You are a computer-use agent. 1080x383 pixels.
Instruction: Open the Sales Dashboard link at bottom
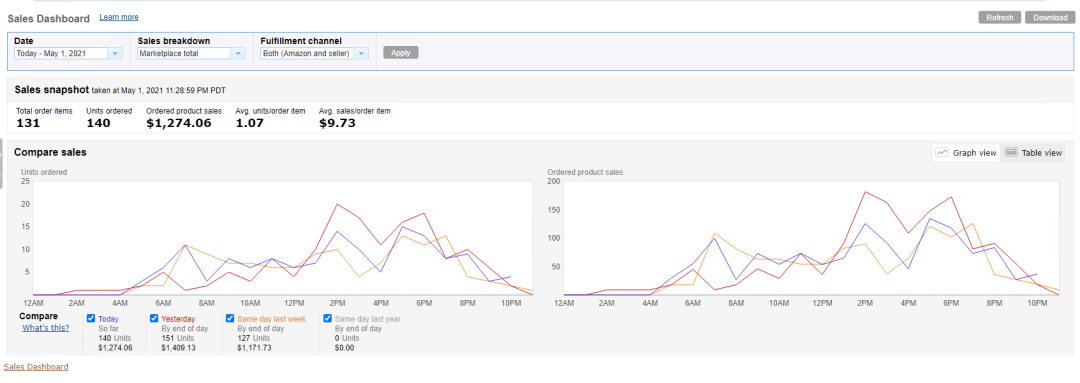37,366
